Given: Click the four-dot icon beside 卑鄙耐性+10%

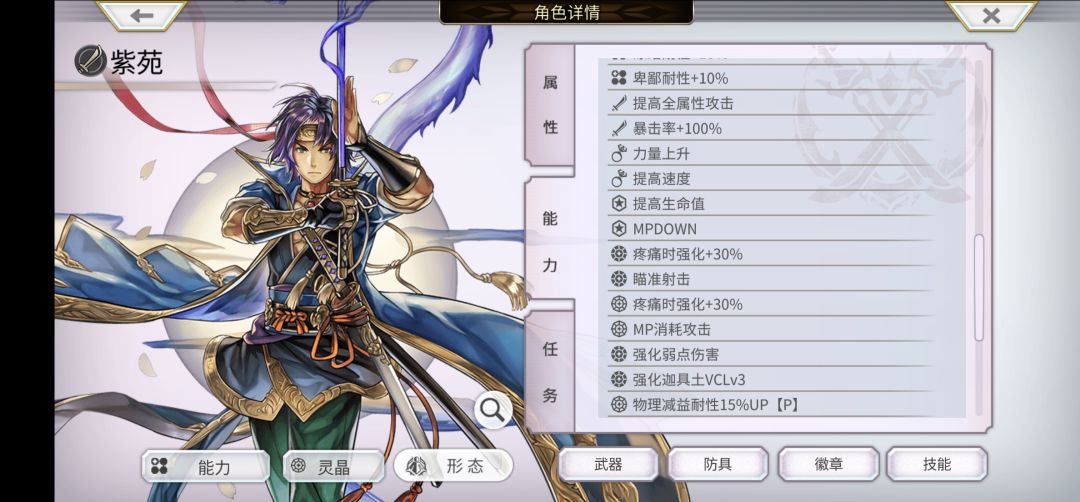Looking at the screenshot, I should click(x=619, y=79).
